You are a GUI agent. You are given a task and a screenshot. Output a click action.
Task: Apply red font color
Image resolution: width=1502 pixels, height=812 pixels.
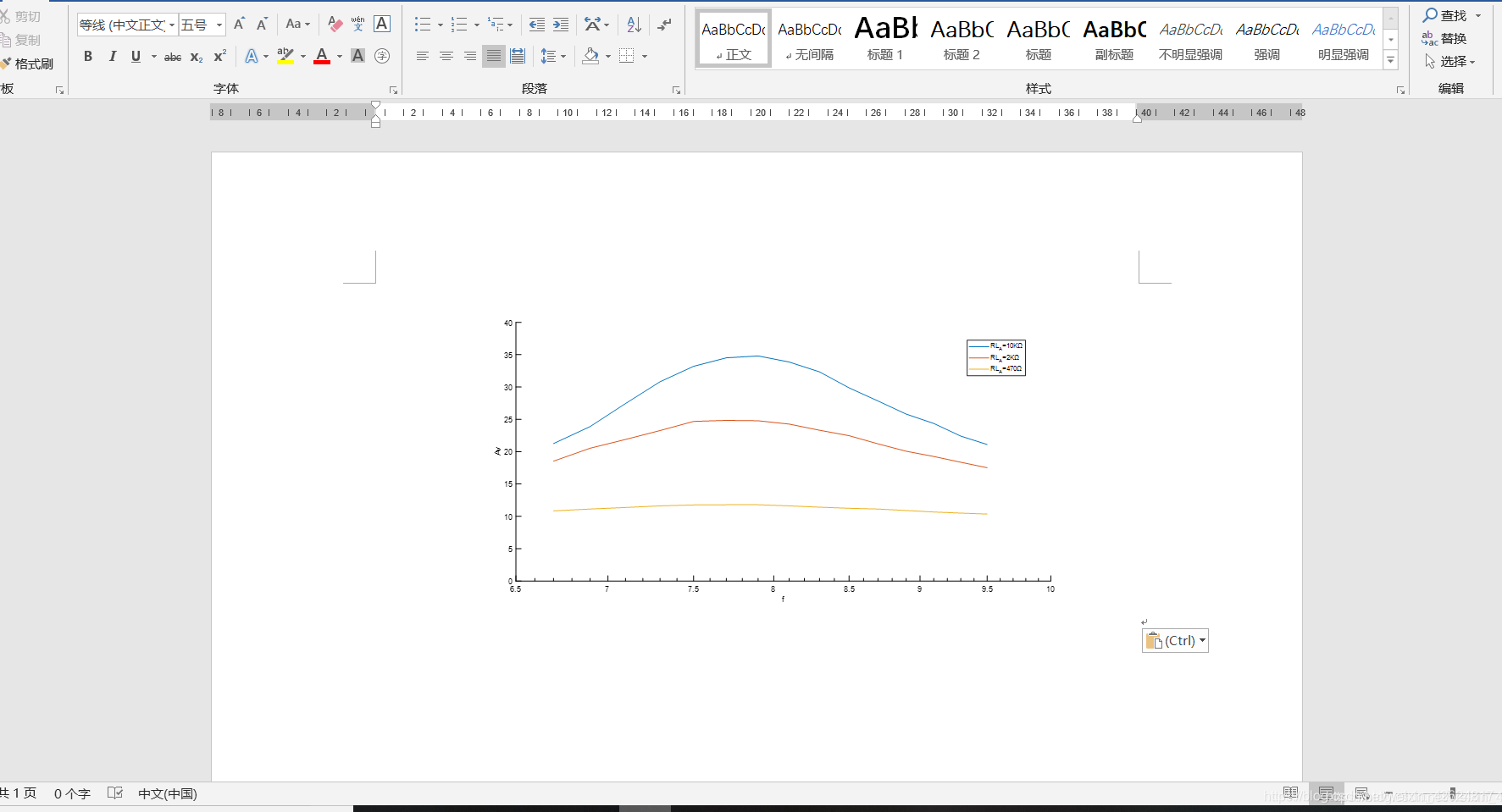[322, 57]
